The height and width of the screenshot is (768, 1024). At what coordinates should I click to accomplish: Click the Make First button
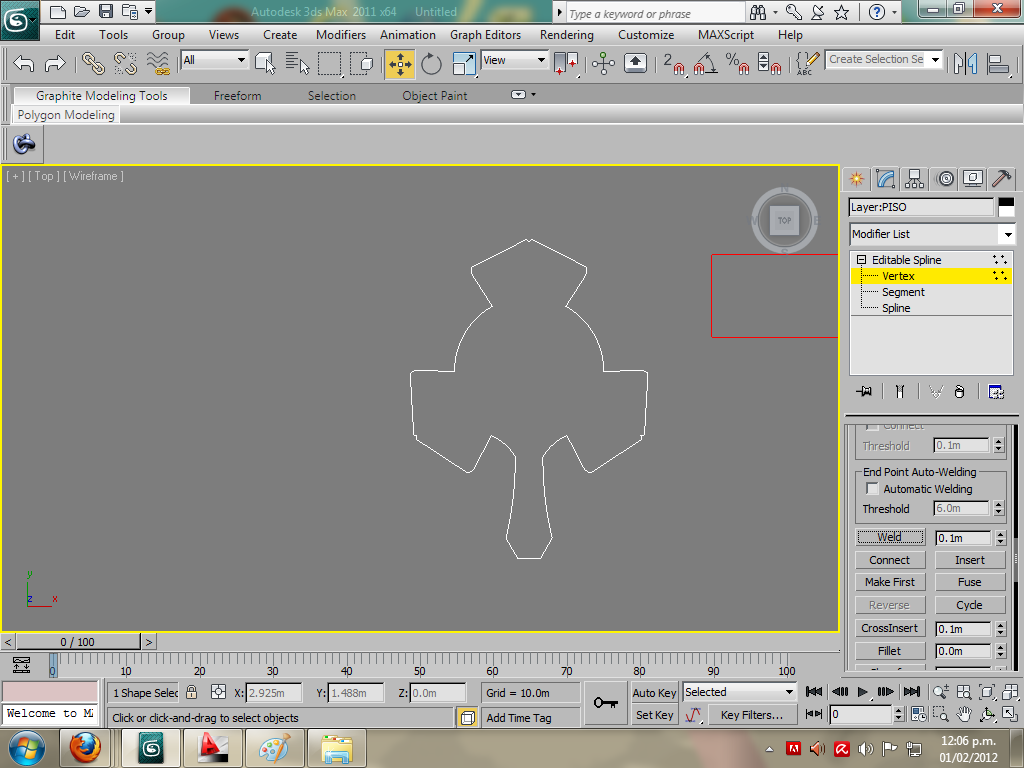(890, 582)
